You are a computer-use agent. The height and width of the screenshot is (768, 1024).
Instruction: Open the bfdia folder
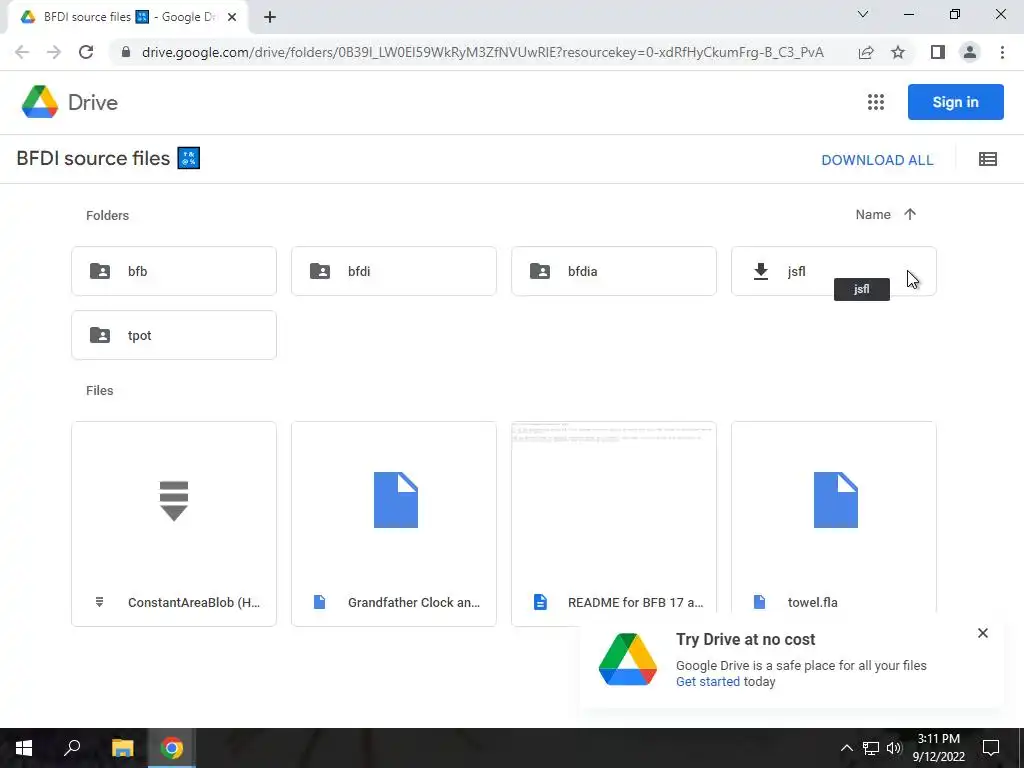(614, 271)
